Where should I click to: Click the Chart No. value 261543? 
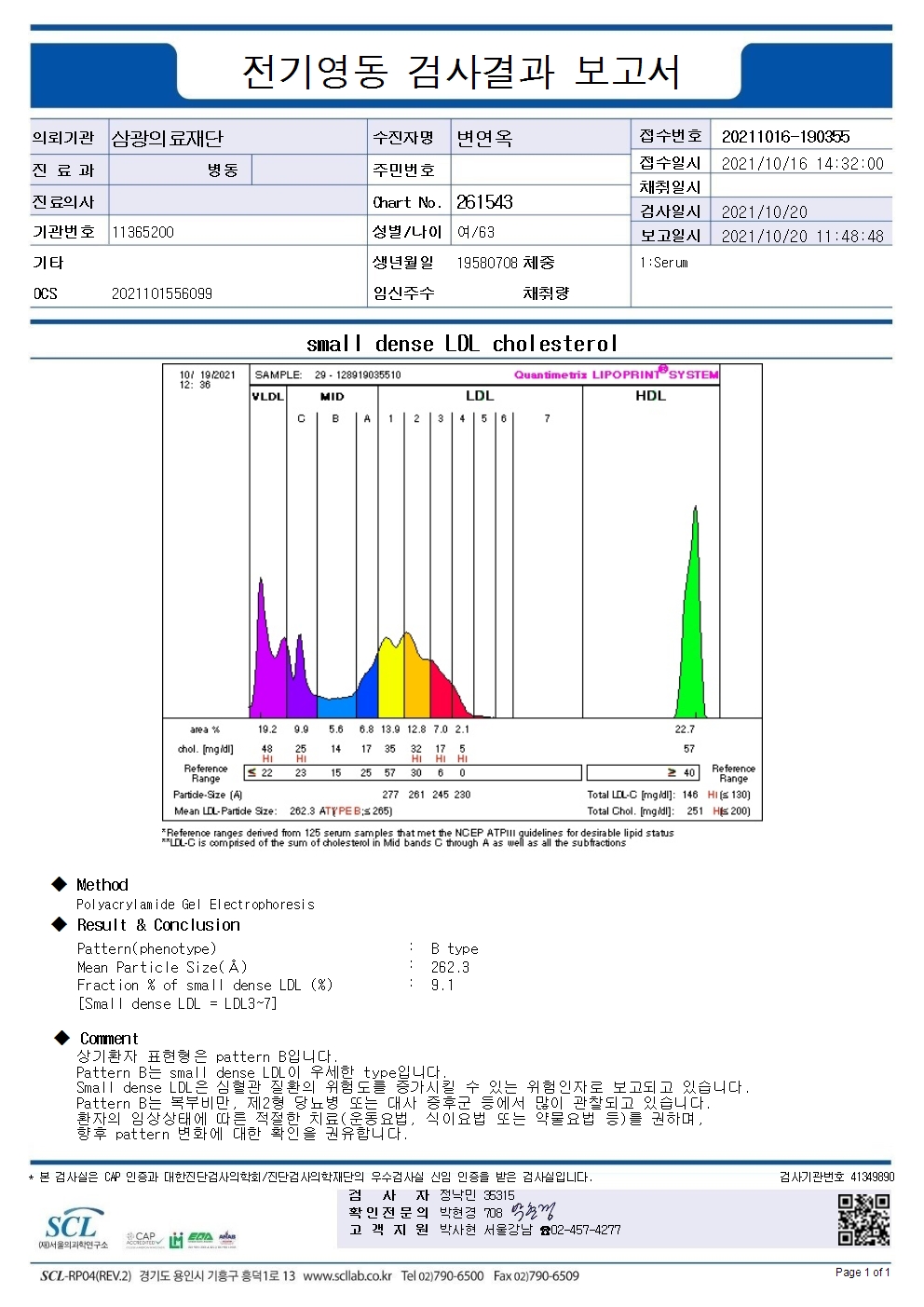(484, 202)
